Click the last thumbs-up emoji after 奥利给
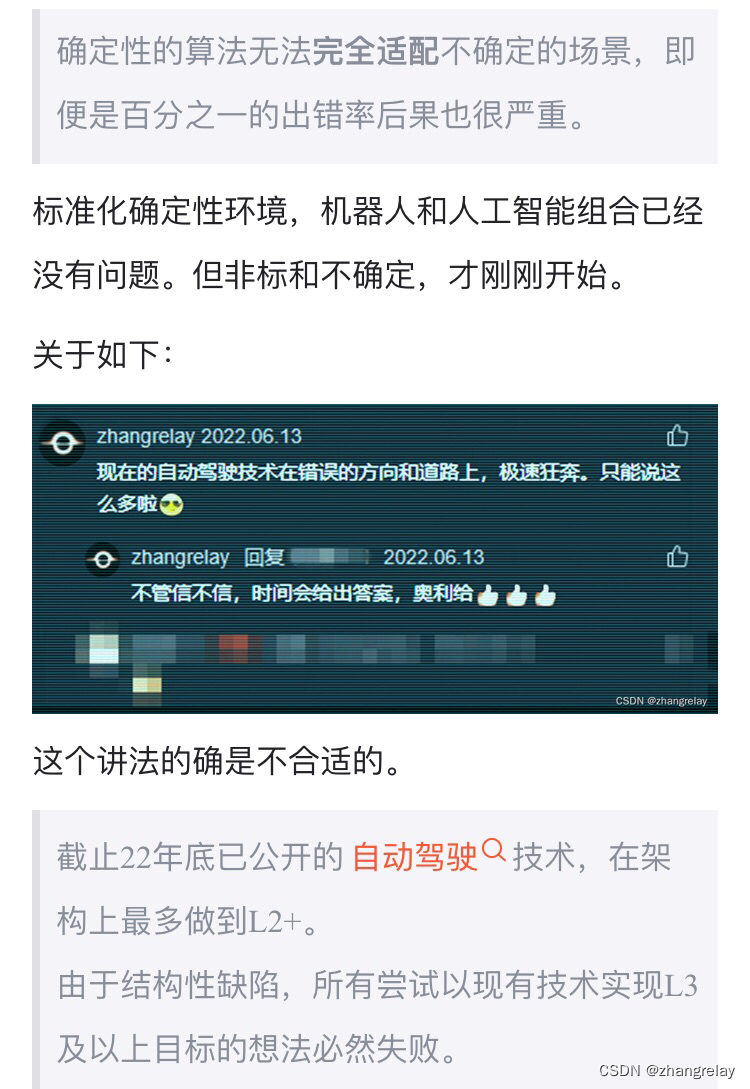Viewport: 750px width, 1089px height. [x=545, y=595]
